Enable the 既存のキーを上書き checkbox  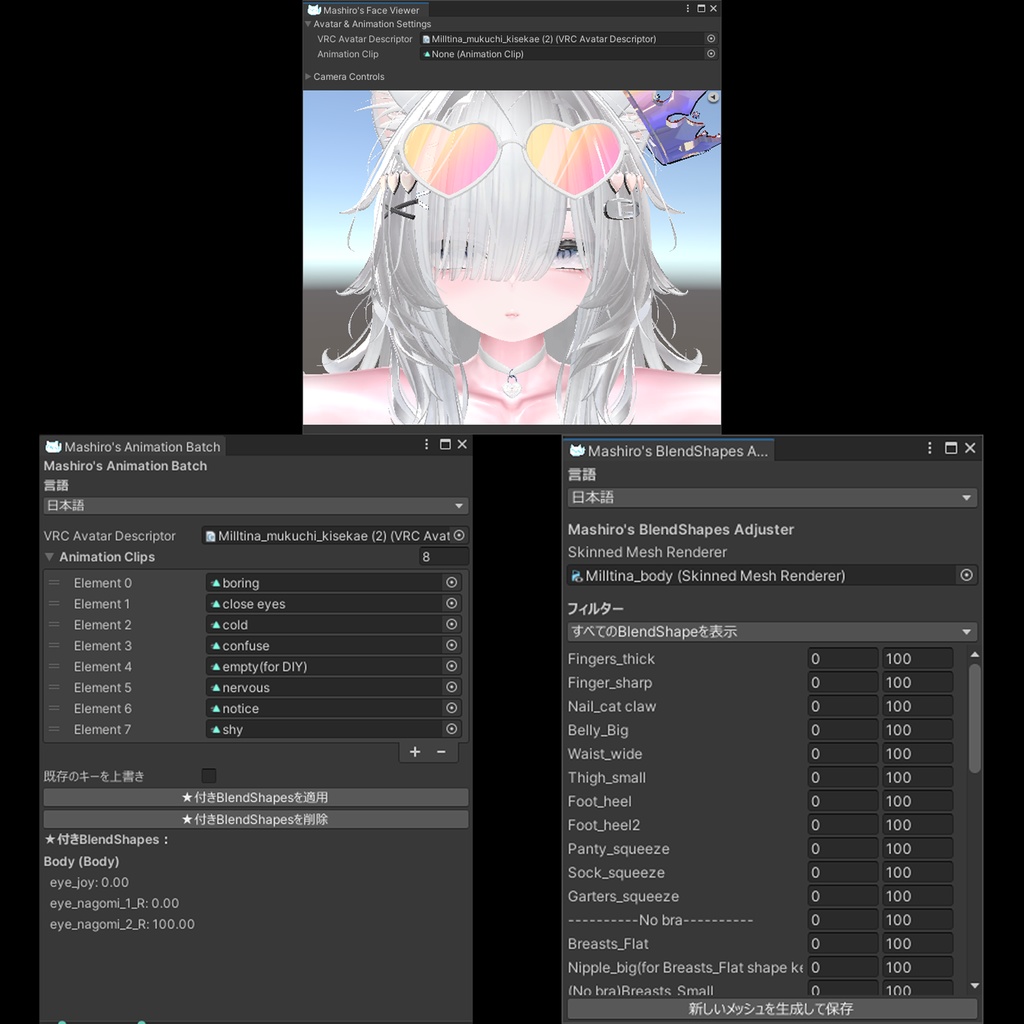click(208, 775)
